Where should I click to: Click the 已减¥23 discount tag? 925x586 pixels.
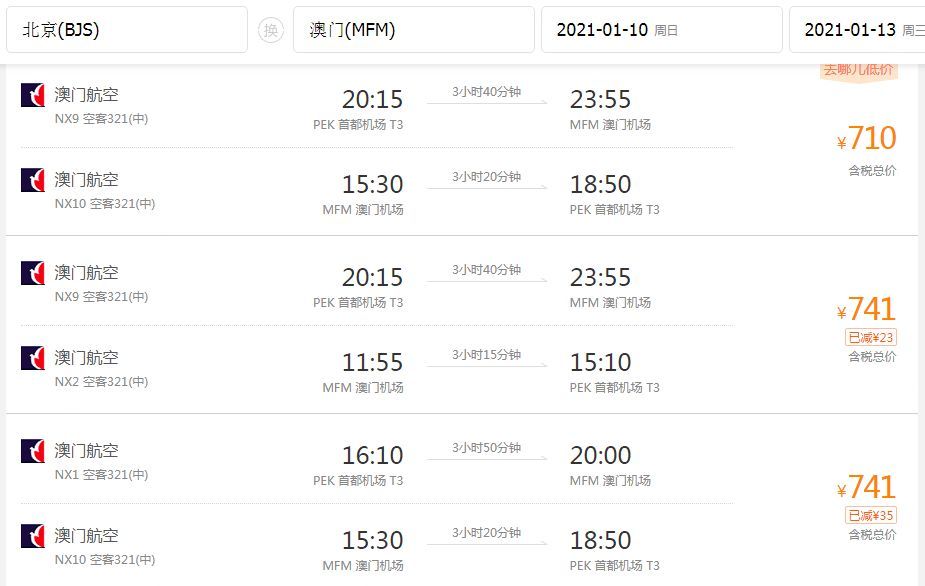[x=871, y=338]
